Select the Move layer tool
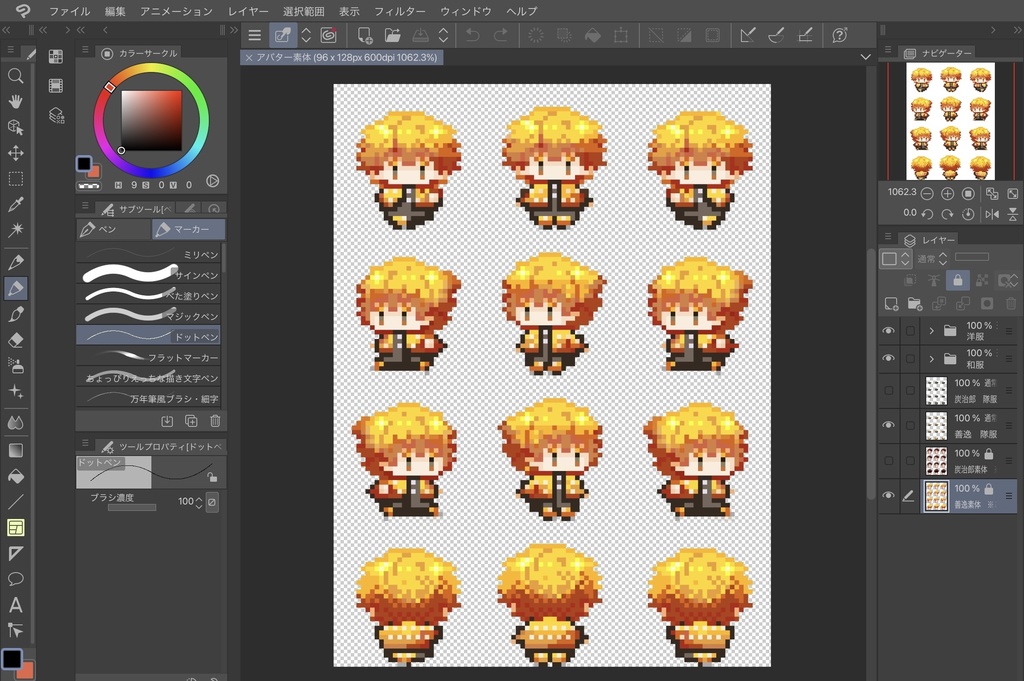Screen dimensions: 1024x681 click(x=15, y=153)
